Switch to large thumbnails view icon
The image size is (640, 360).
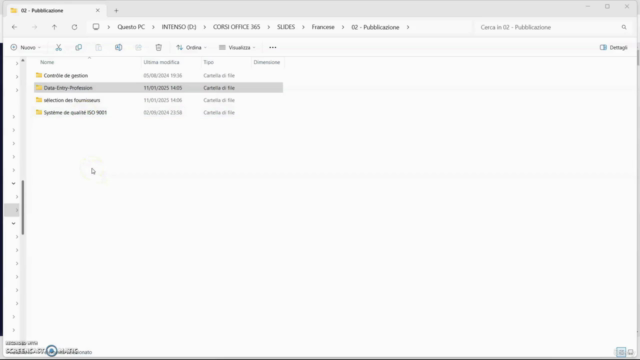coord(631,352)
